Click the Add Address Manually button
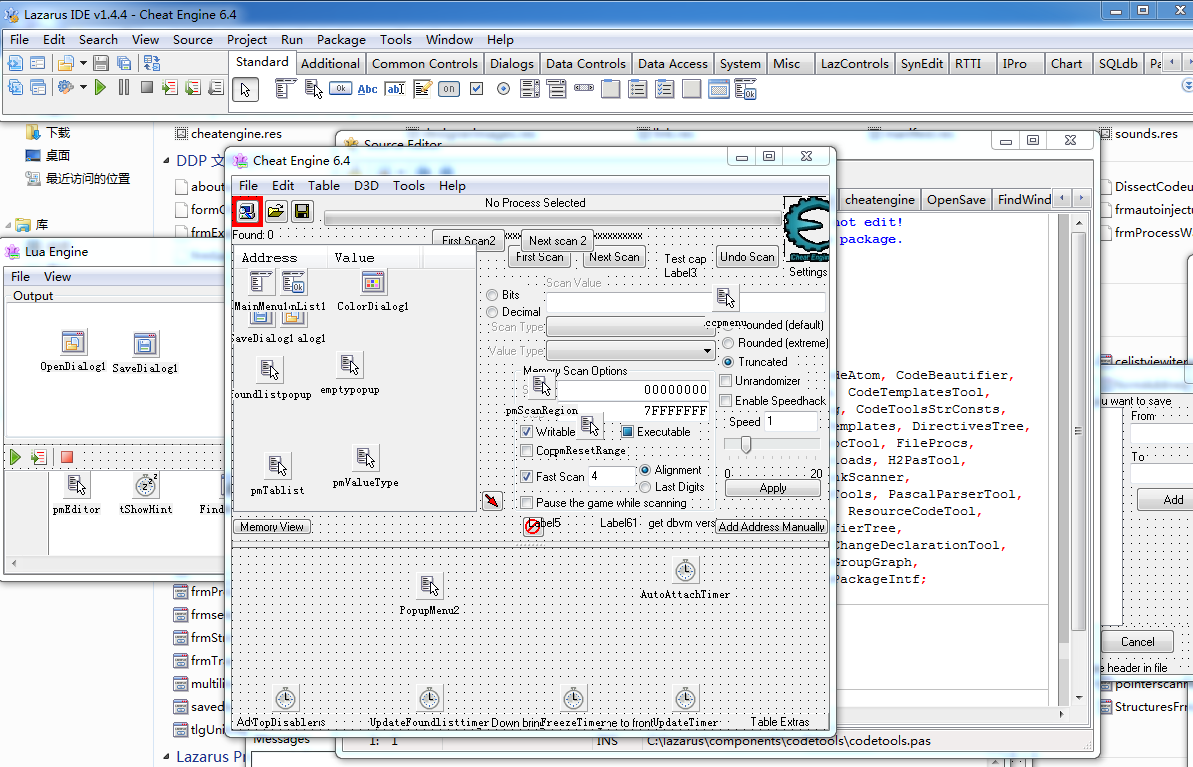The width and height of the screenshot is (1193, 767). (771, 527)
